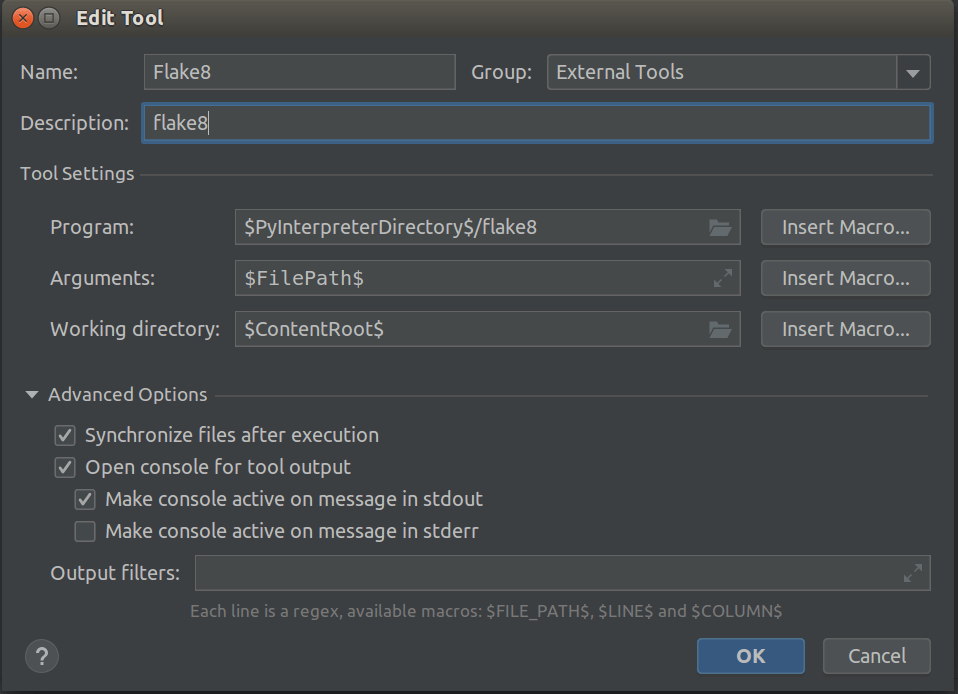Insert macro for the Arguments field
This screenshot has height=694, width=958.
click(845, 278)
